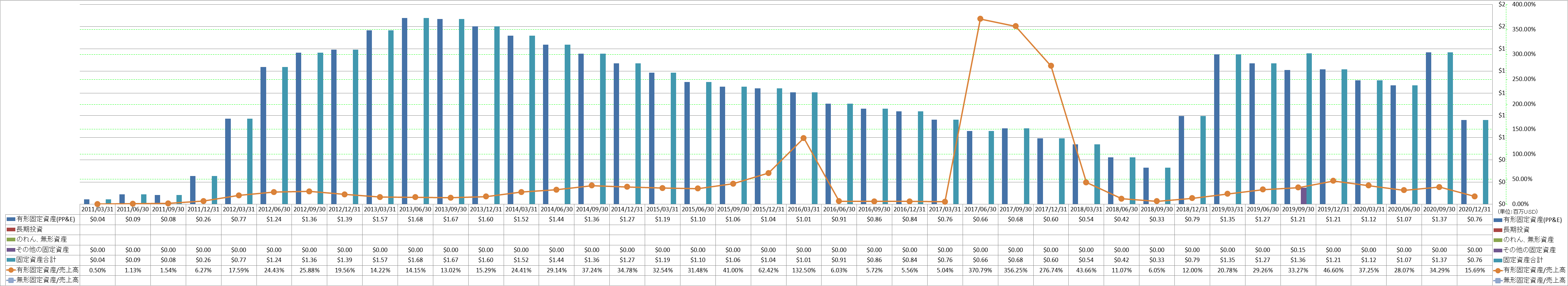Select the 43.66% ratio cell
The image size is (1568, 286).
1086,270
